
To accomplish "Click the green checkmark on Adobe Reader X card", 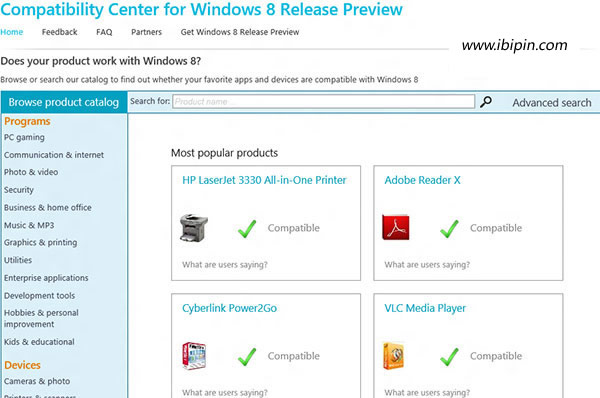I will 449,228.
